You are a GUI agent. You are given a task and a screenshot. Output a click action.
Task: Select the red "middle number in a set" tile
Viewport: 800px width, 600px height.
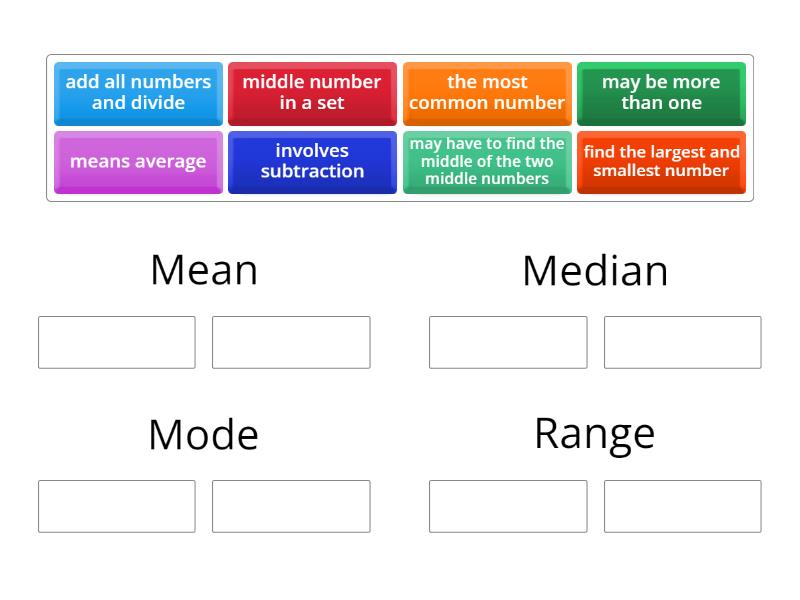click(312, 93)
